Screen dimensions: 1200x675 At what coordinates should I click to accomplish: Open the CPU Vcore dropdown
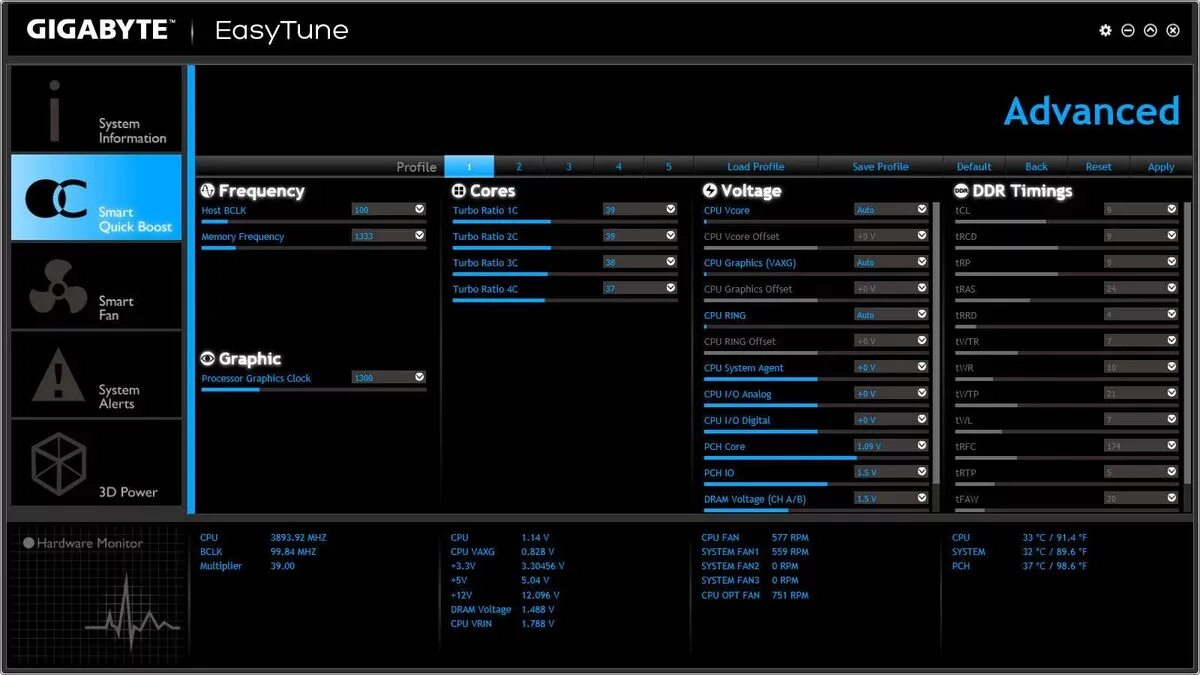pyautogui.click(x=891, y=210)
